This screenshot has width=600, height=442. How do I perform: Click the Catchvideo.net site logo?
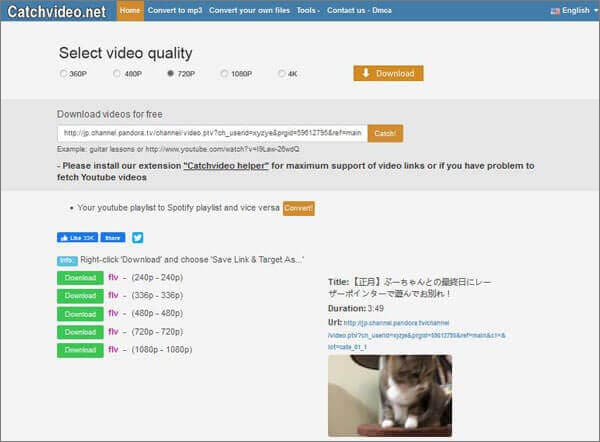click(57, 11)
